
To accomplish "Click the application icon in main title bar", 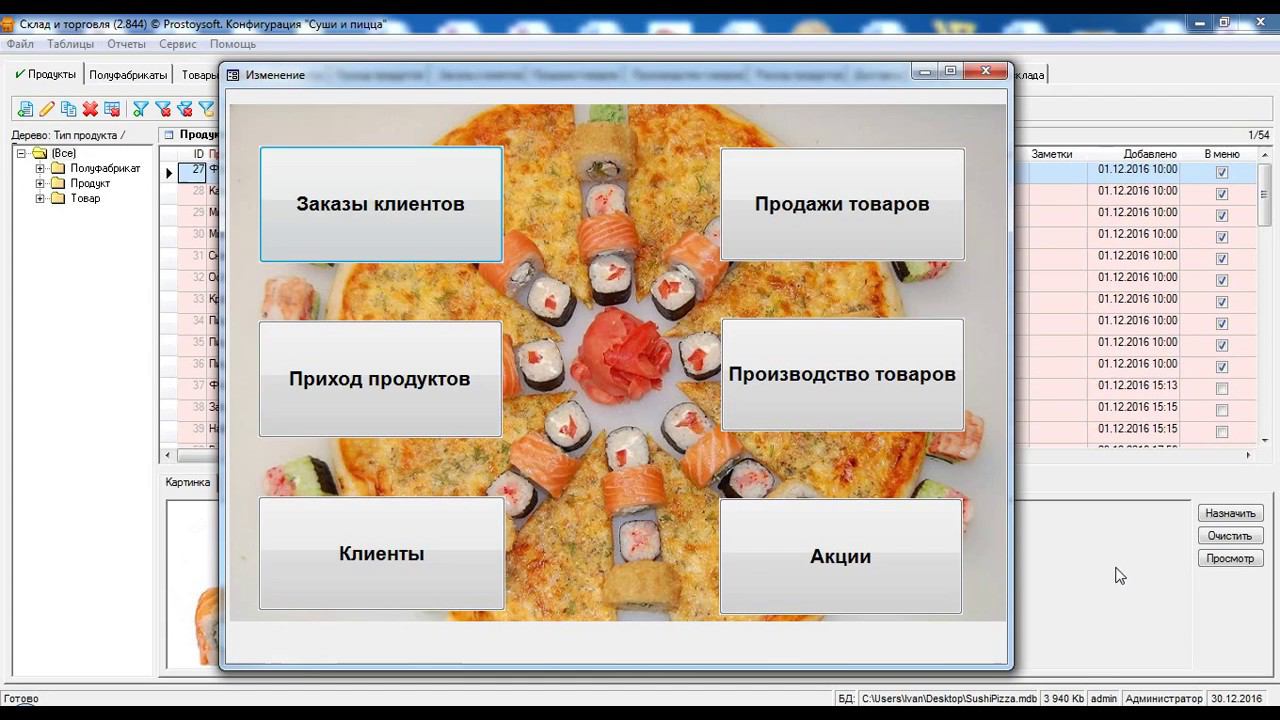I will (8, 24).
